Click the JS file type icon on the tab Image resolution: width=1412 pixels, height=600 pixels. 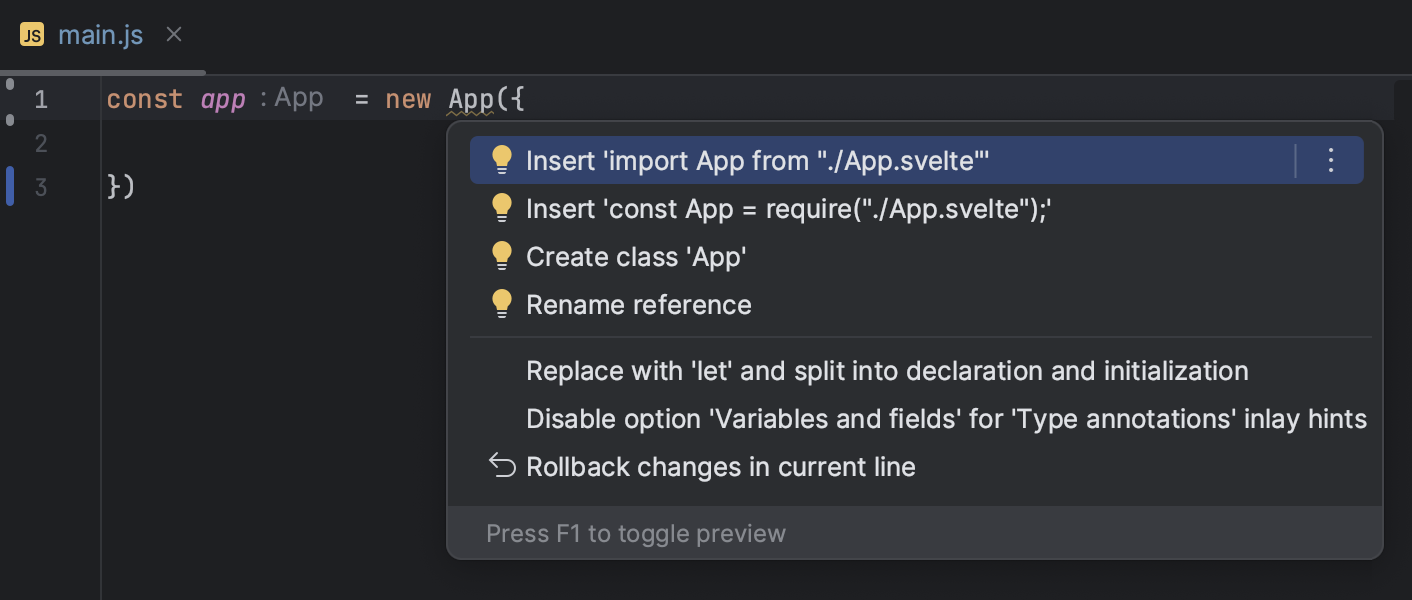click(30, 33)
